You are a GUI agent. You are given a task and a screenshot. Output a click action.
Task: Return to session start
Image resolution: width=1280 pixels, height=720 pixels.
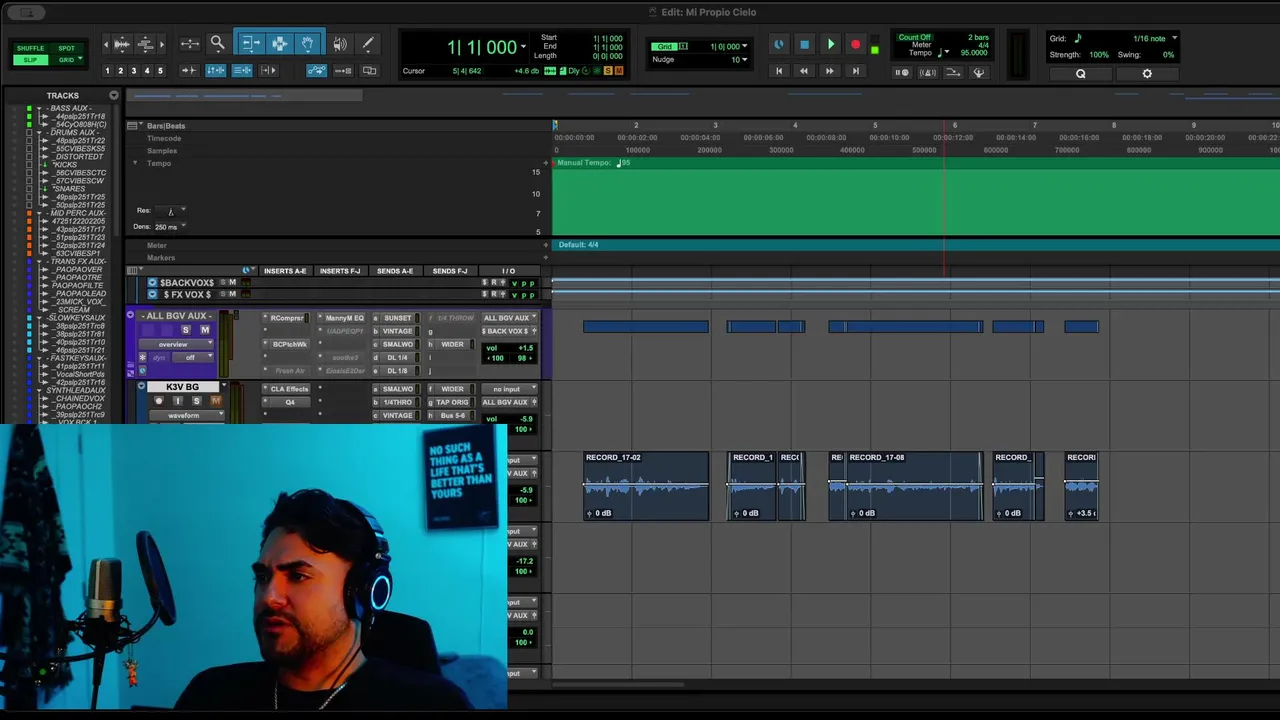[x=779, y=71]
